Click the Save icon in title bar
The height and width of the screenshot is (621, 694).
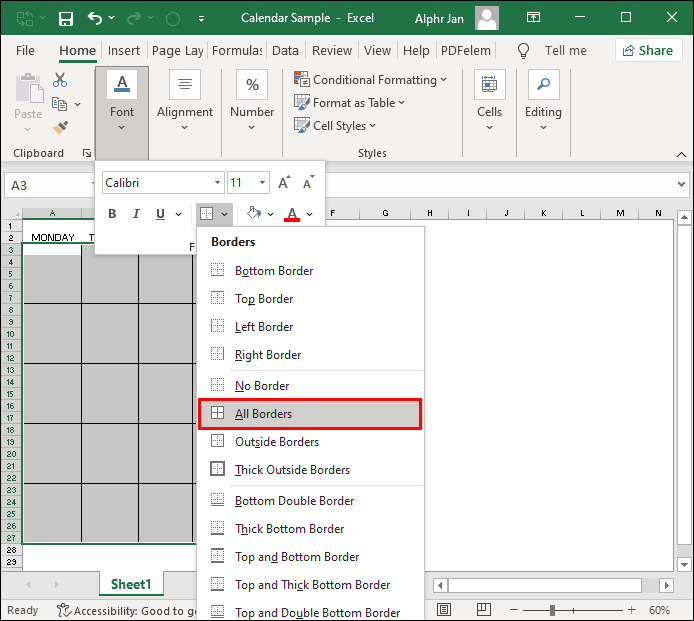[66, 19]
